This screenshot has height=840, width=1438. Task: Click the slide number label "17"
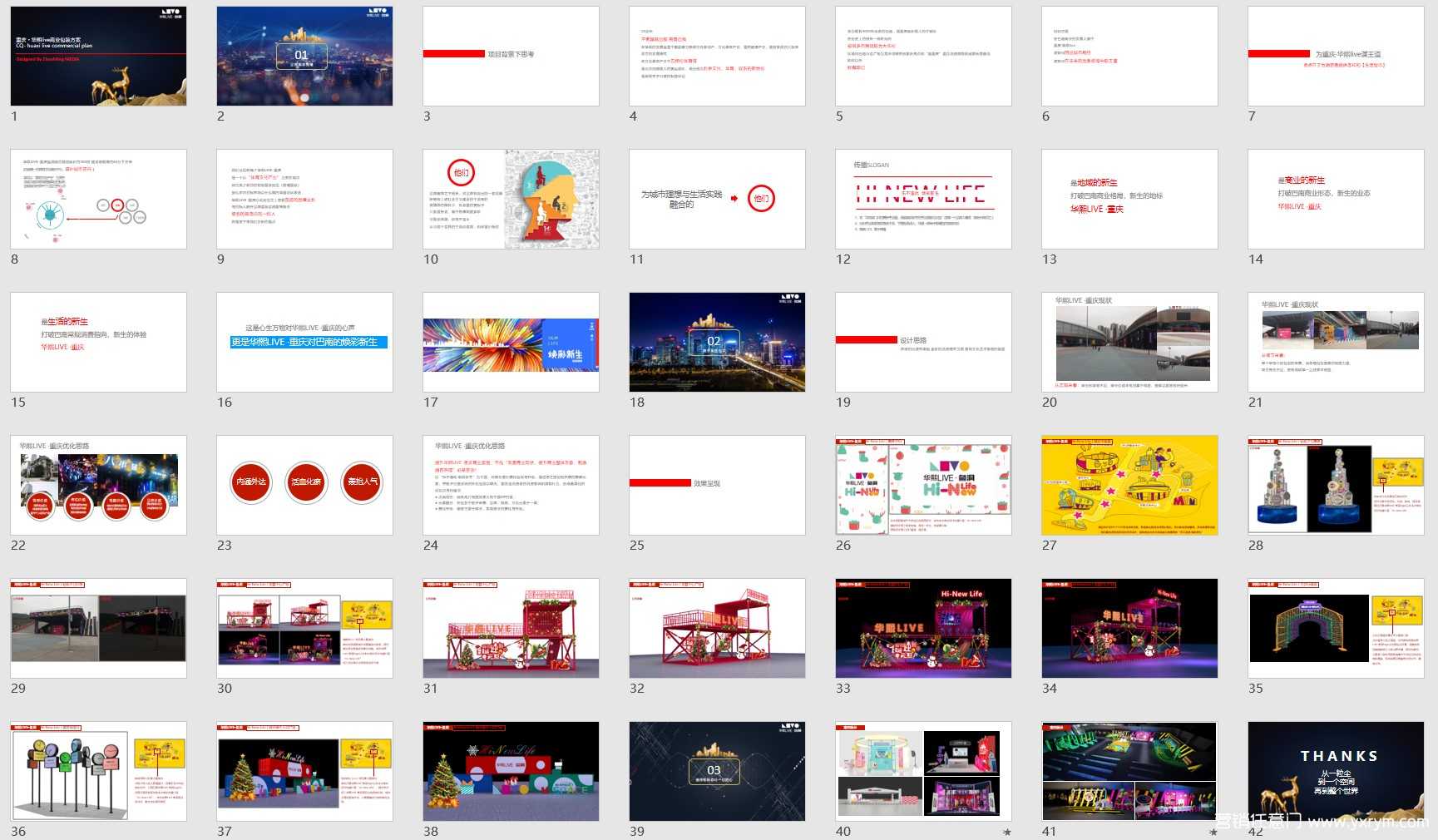431,403
